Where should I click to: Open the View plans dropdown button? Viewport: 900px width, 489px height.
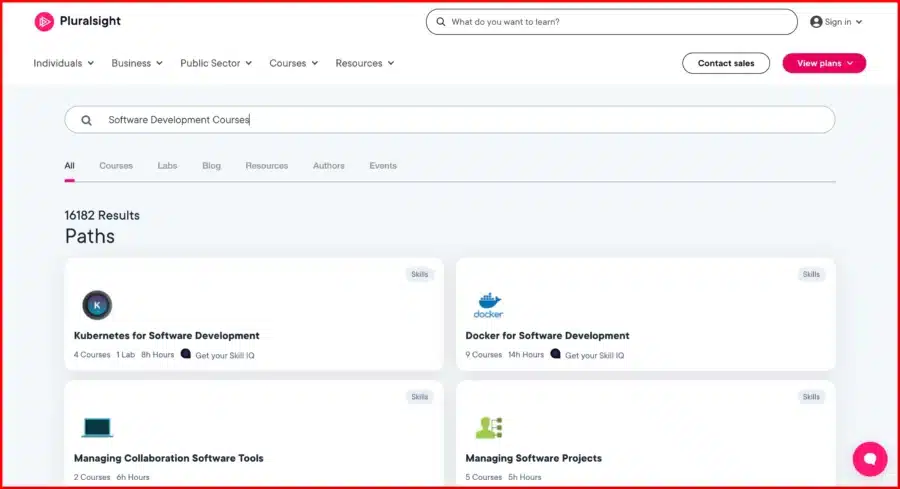pyautogui.click(x=824, y=63)
